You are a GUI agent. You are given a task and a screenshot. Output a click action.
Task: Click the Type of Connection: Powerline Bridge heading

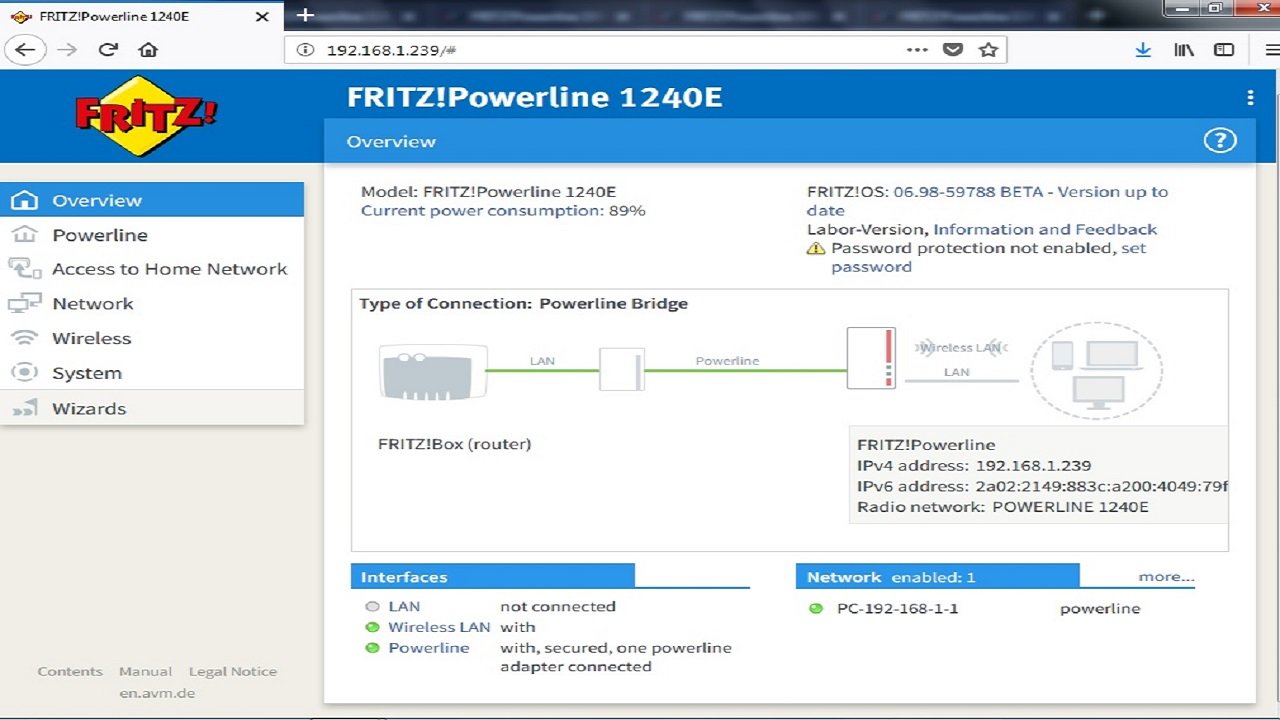click(524, 304)
